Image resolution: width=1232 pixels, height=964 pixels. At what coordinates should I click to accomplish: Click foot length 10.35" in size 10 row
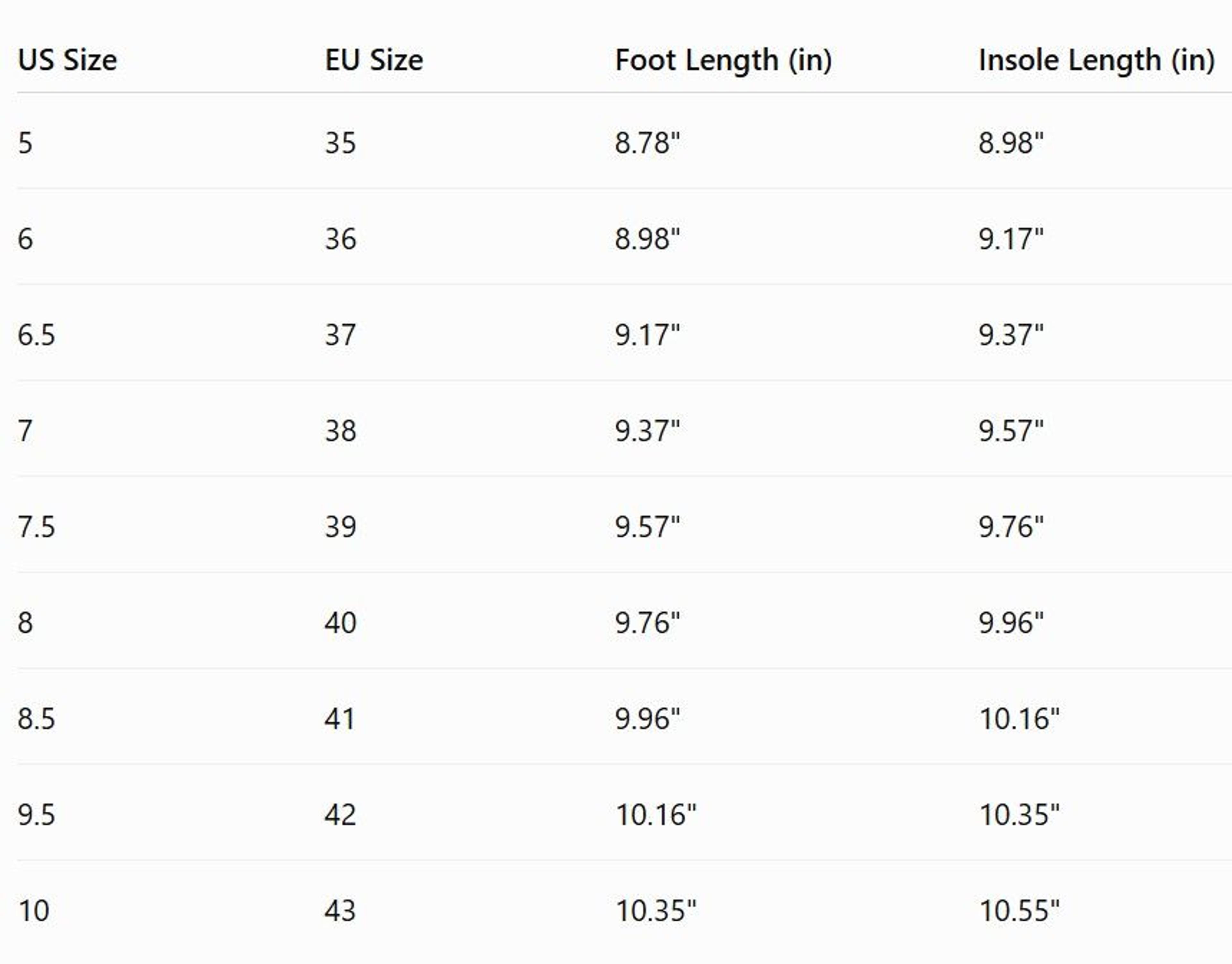(656, 910)
